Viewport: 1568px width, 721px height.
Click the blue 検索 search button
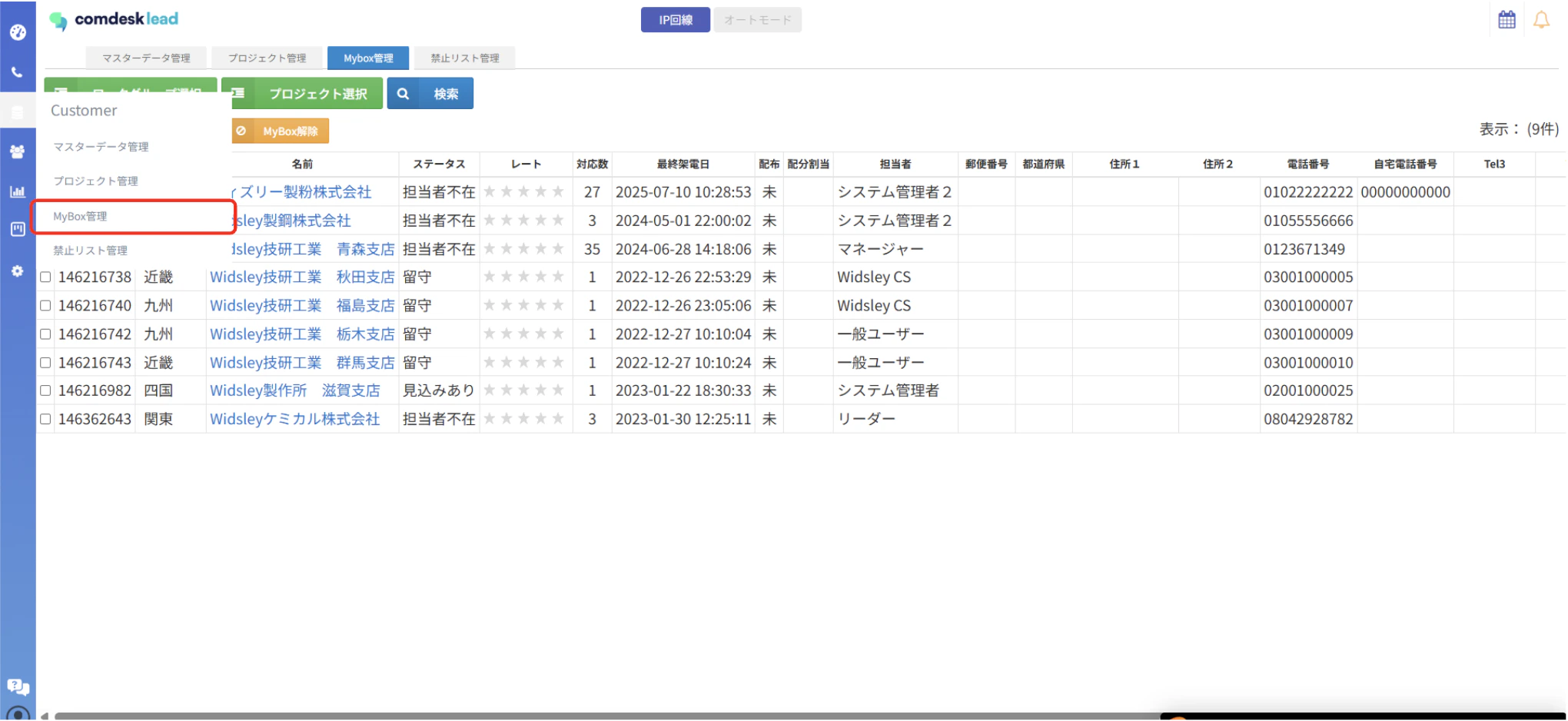point(430,93)
